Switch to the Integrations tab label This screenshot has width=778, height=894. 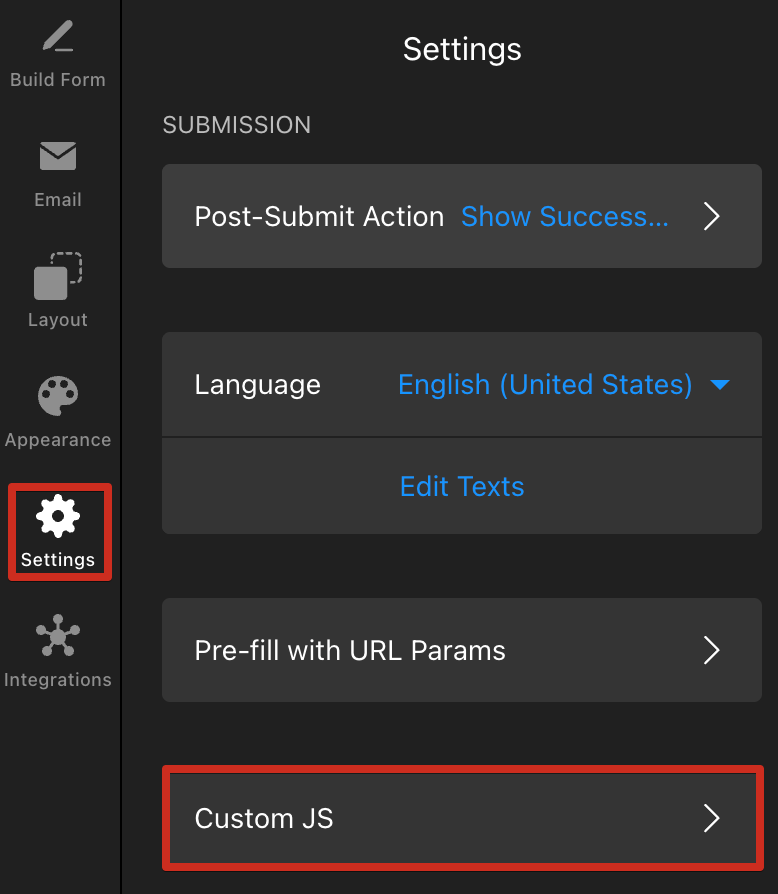coord(58,680)
